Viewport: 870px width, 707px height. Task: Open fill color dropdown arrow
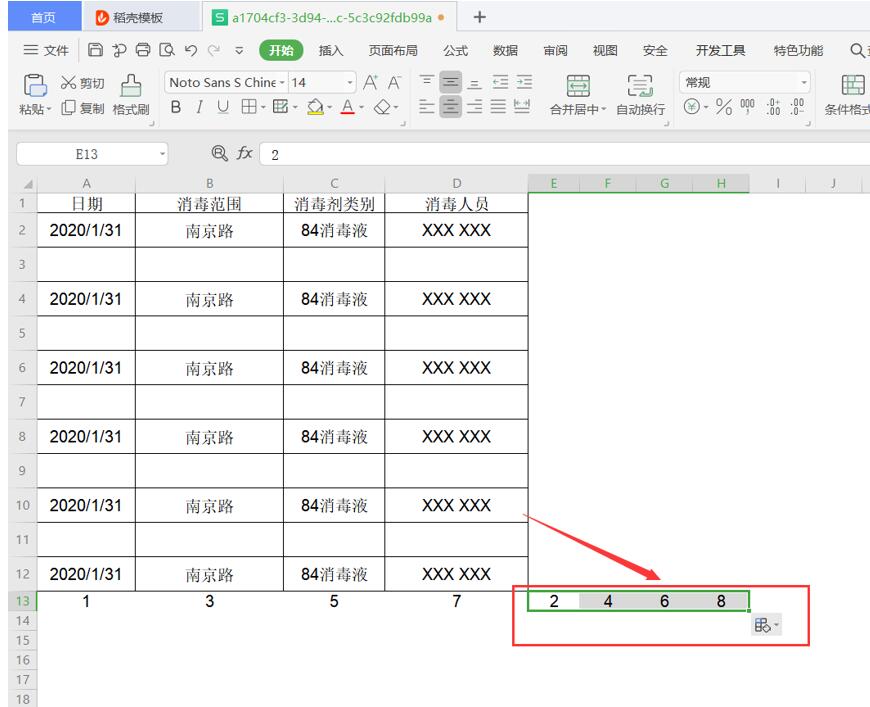click(x=330, y=107)
